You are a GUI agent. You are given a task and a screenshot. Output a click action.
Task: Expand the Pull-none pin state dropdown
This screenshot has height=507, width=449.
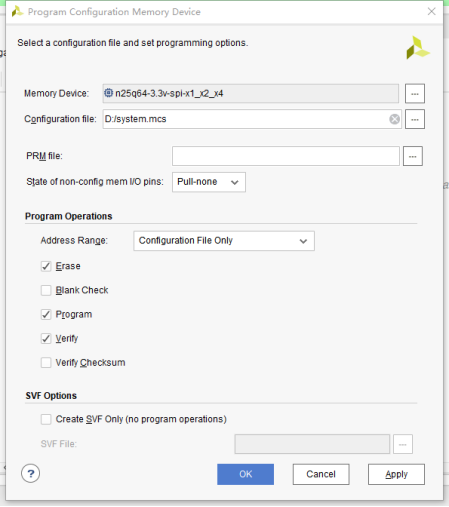pos(209,182)
